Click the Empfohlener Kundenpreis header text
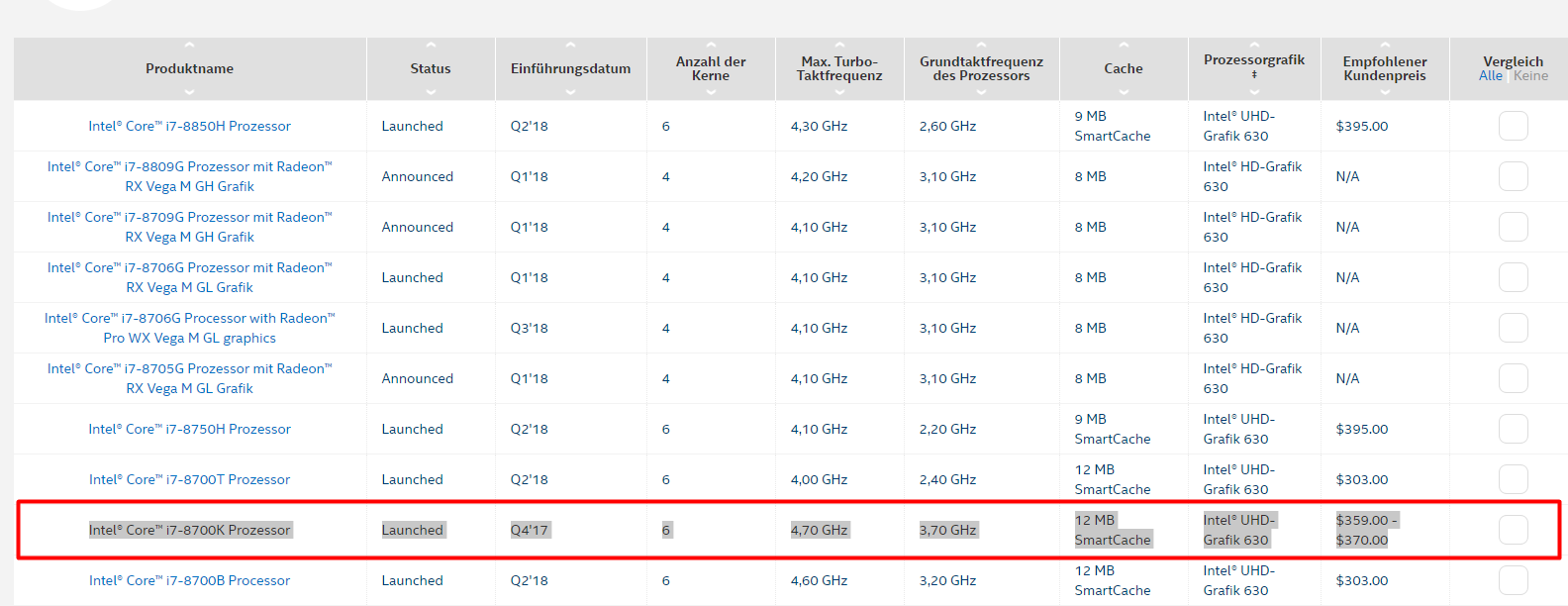 click(x=1385, y=68)
